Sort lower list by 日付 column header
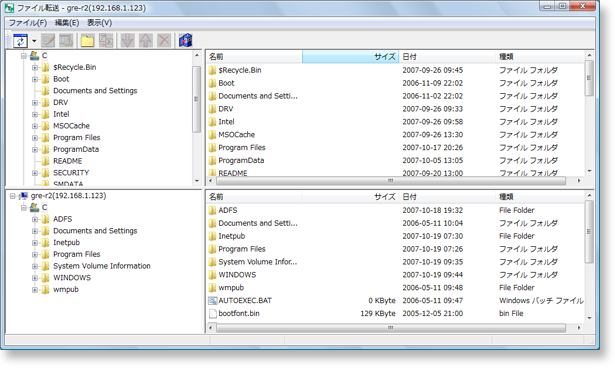The image size is (615, 375). pos(447,197)
